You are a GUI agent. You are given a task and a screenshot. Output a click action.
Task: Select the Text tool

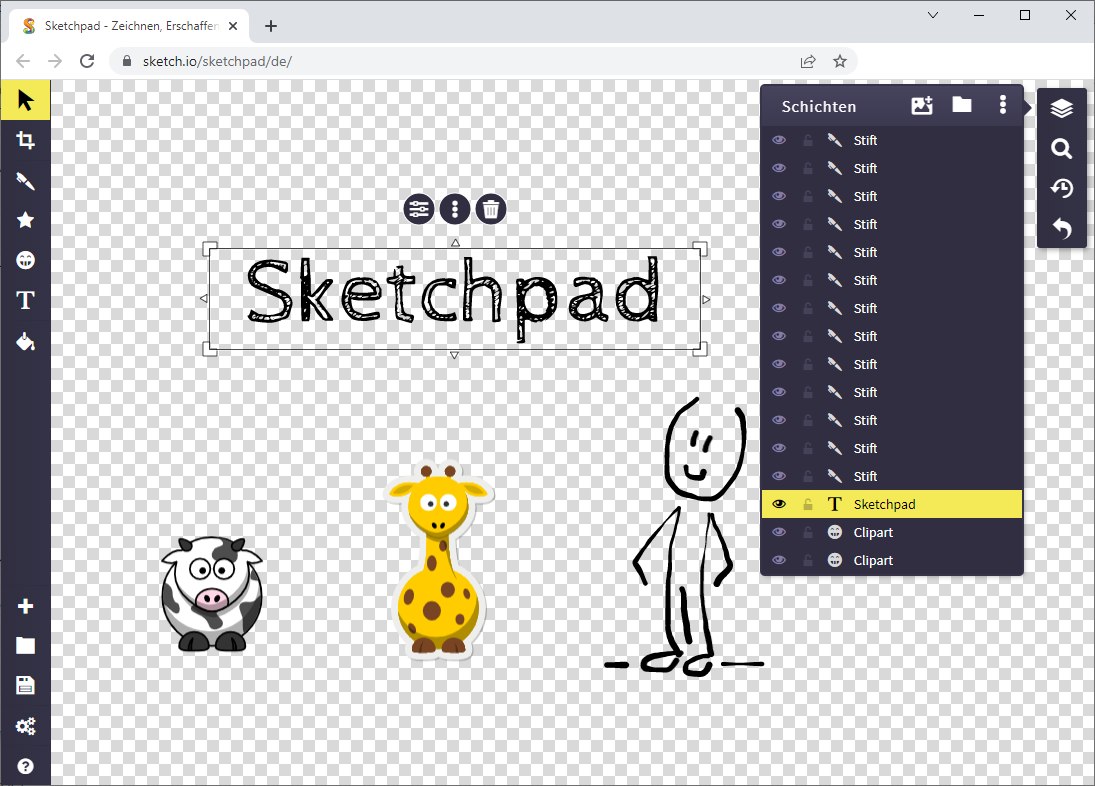coord(25,300)
